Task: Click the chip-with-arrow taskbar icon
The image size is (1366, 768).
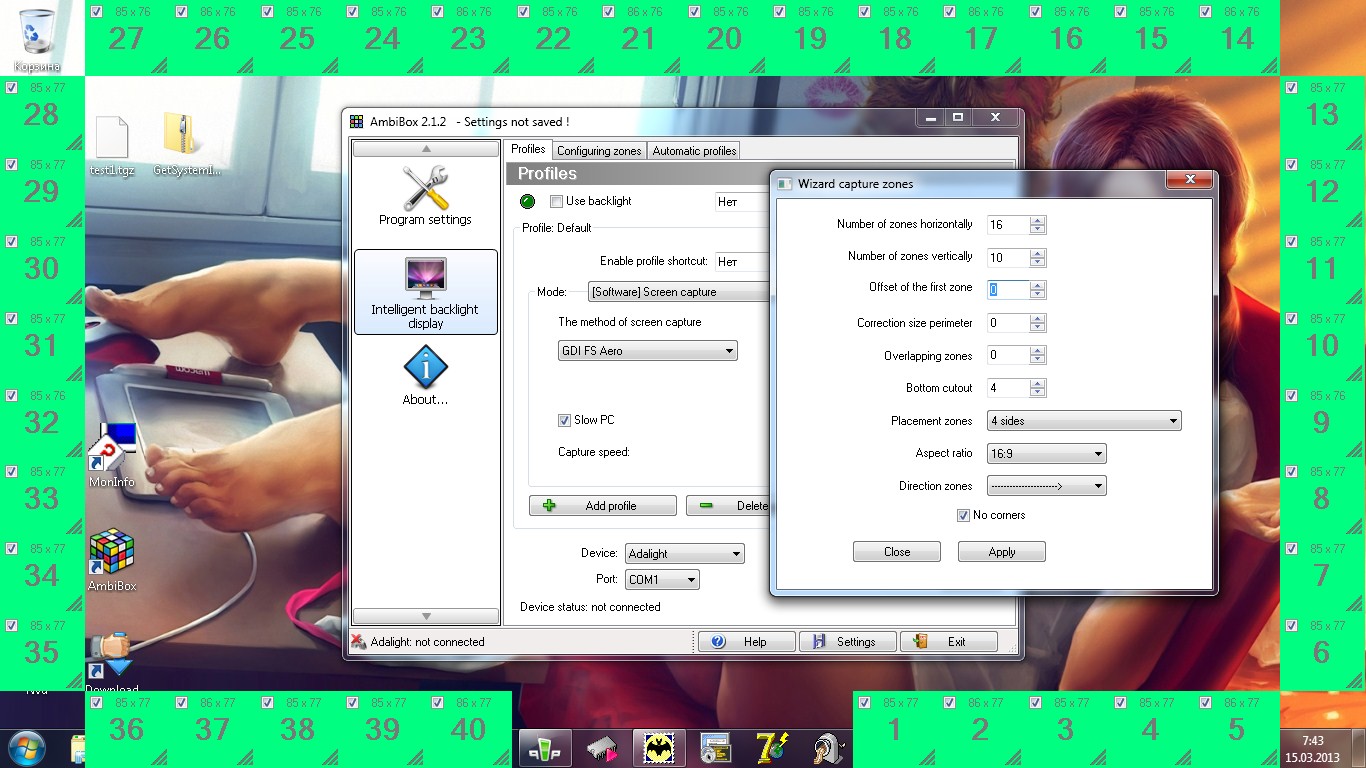Action: 601,748
